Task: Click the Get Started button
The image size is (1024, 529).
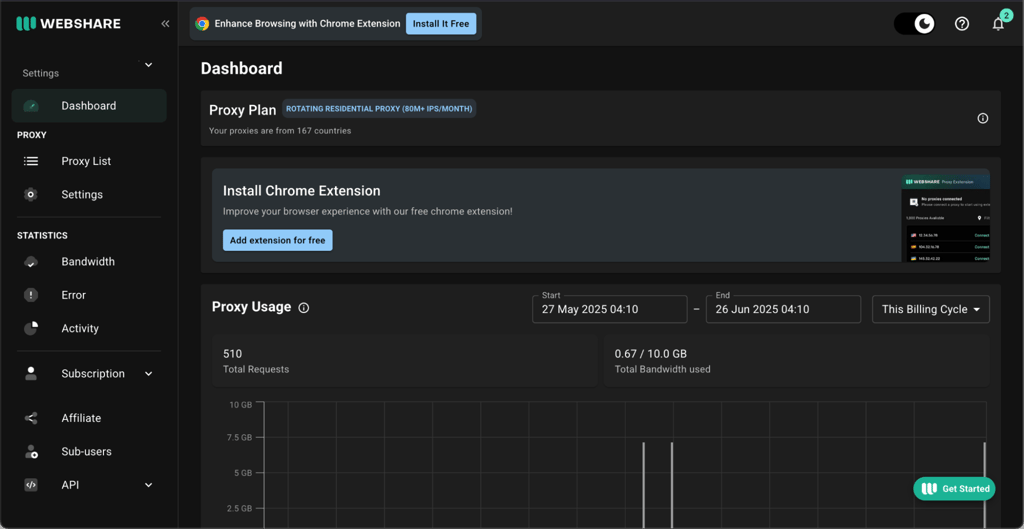Action: 954,489
